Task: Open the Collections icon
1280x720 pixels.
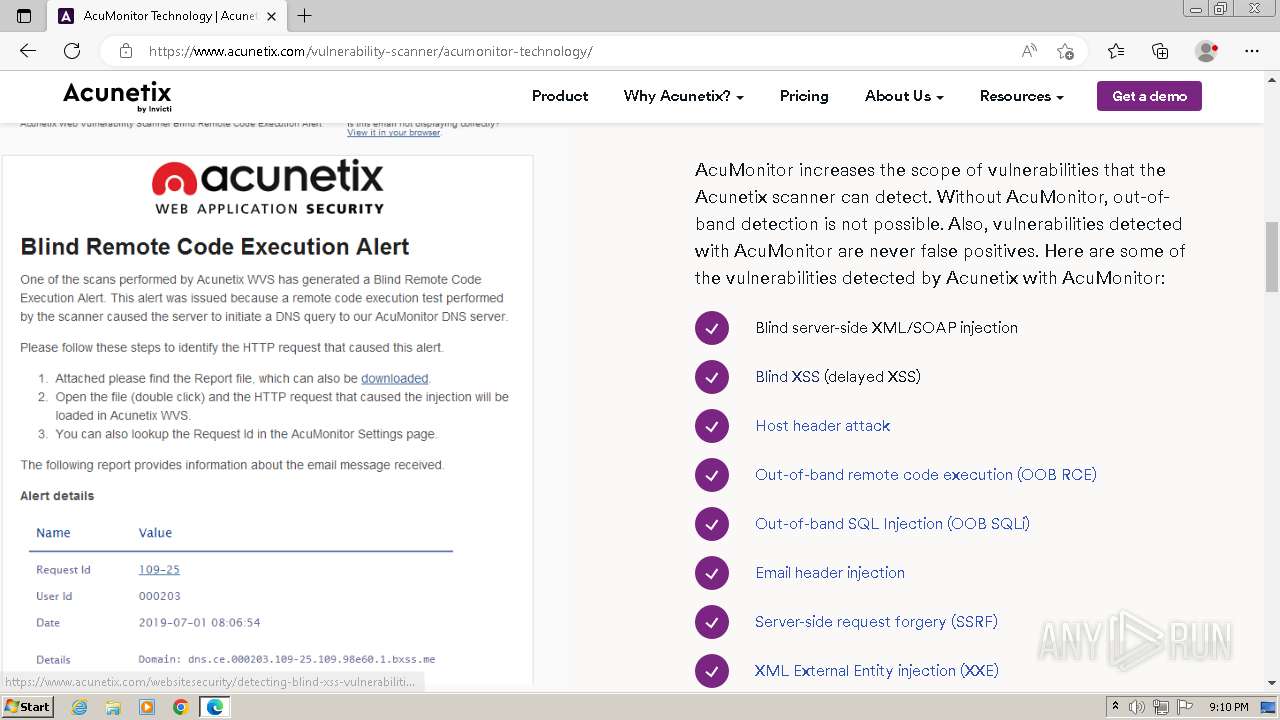Action: click(1160, 51)
